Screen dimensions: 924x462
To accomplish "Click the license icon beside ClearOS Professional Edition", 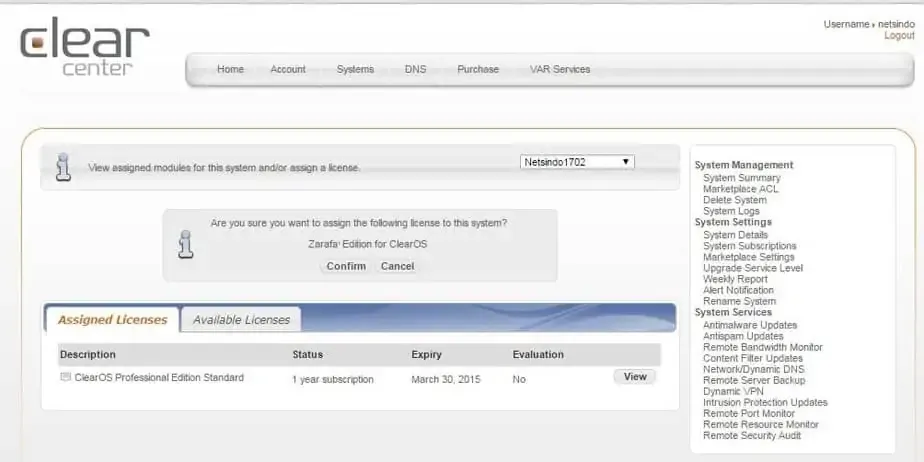I will 66,378.
